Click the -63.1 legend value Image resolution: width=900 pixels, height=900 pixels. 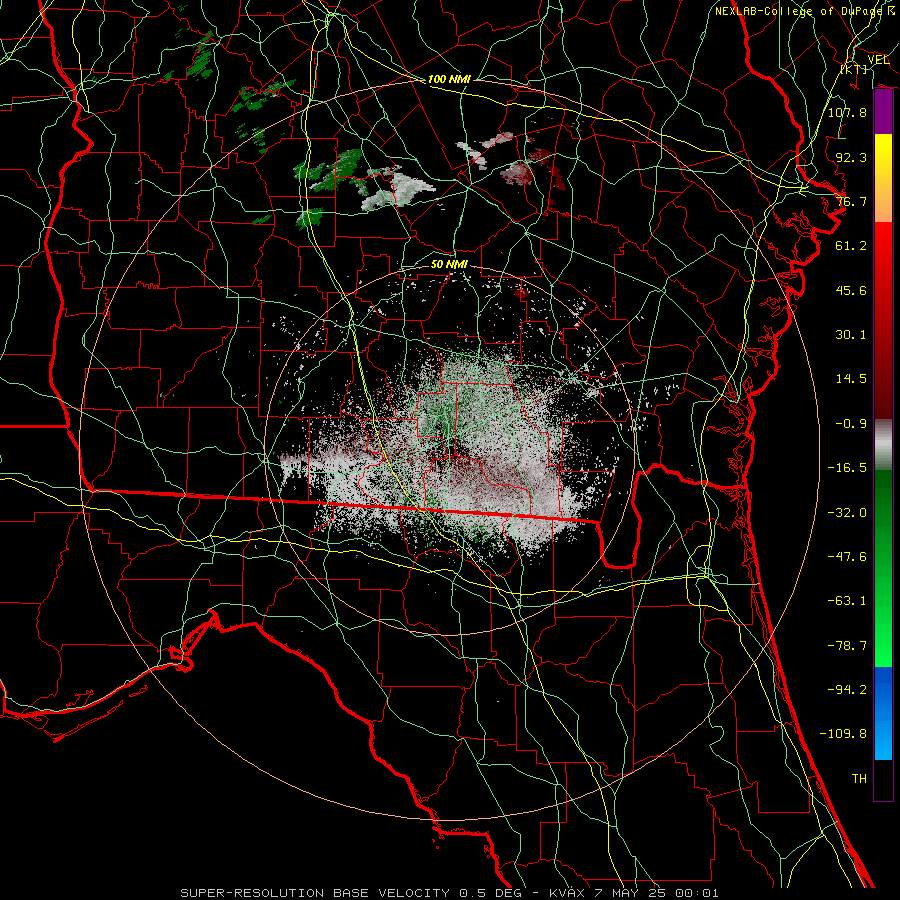point(847,601)
